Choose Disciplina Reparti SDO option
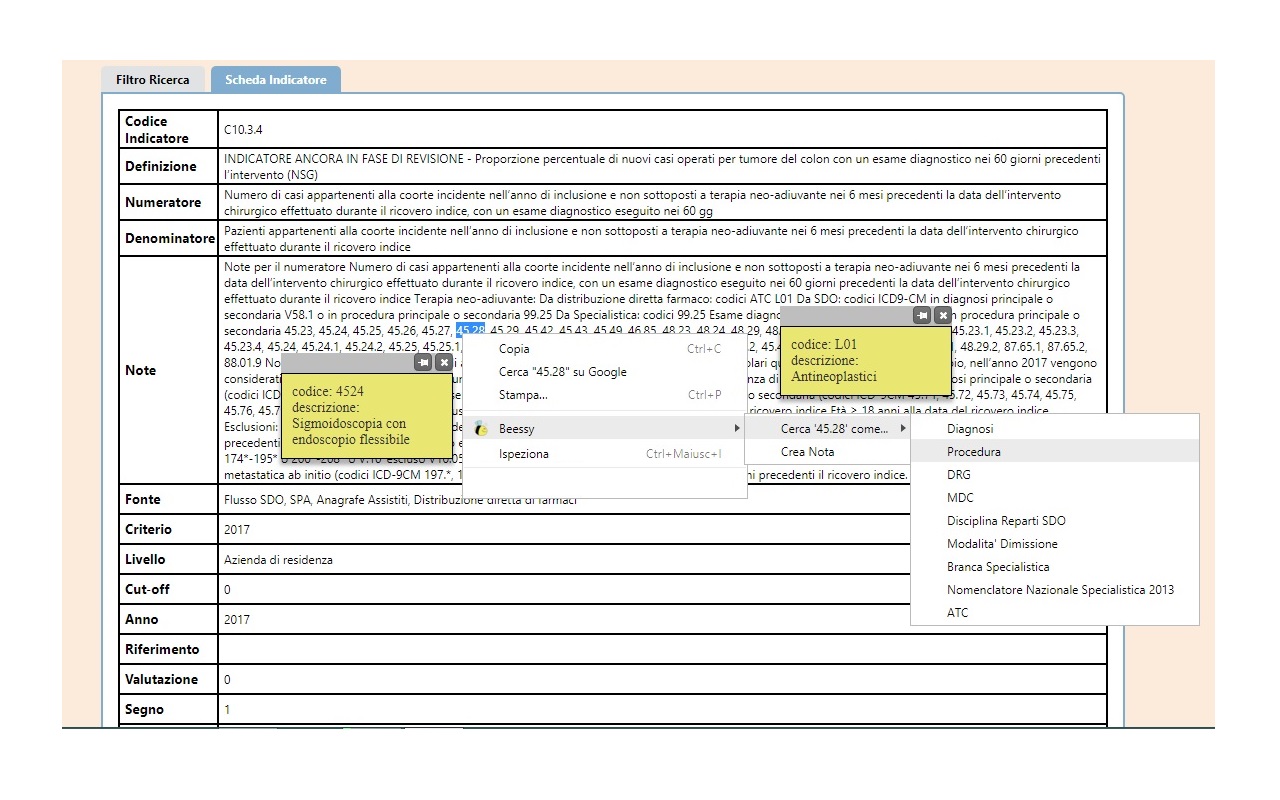Image resolution: width=1280 pixels, height=800 pixels. click(x=1055, y=521)
